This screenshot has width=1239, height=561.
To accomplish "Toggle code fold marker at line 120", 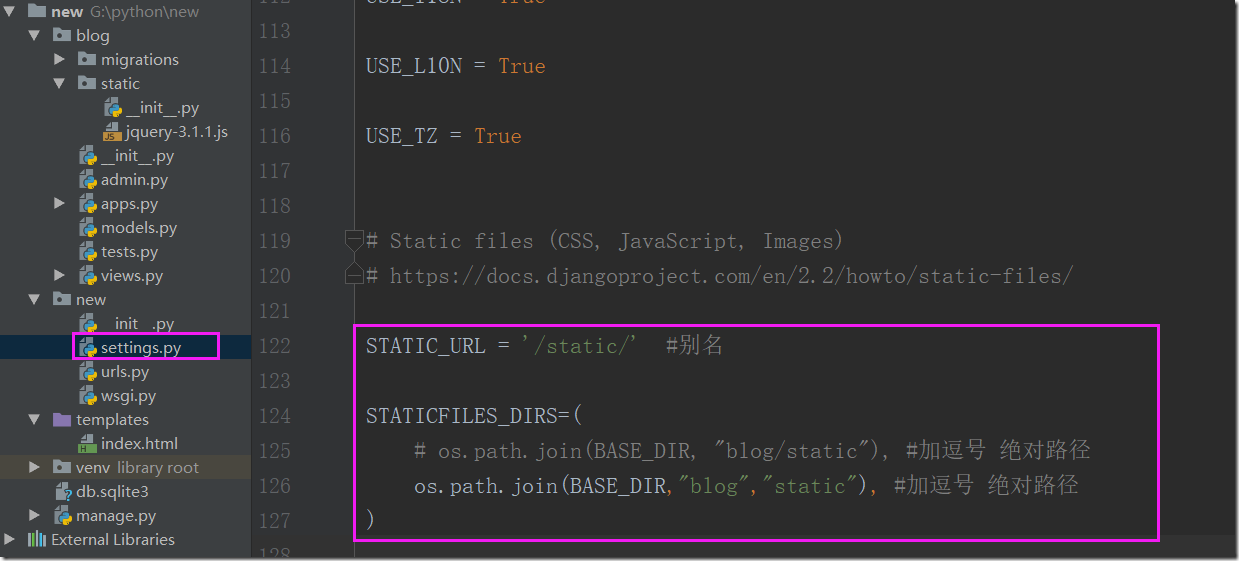I will 353,275.
